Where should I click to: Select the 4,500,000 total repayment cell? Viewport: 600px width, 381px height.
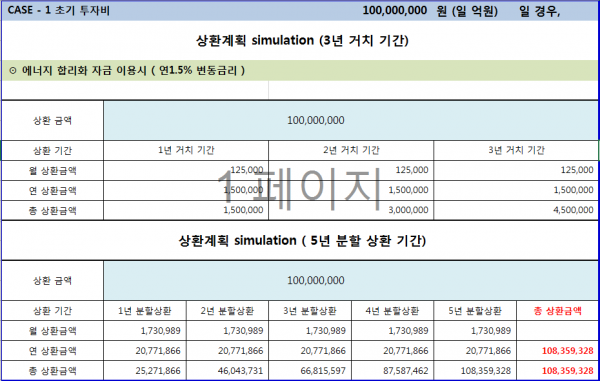(x=516, y=210)
